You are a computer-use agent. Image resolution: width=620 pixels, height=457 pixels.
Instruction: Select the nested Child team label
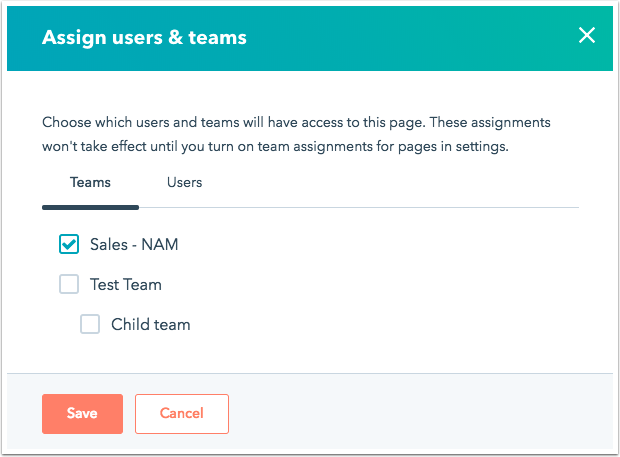(151, 325)
